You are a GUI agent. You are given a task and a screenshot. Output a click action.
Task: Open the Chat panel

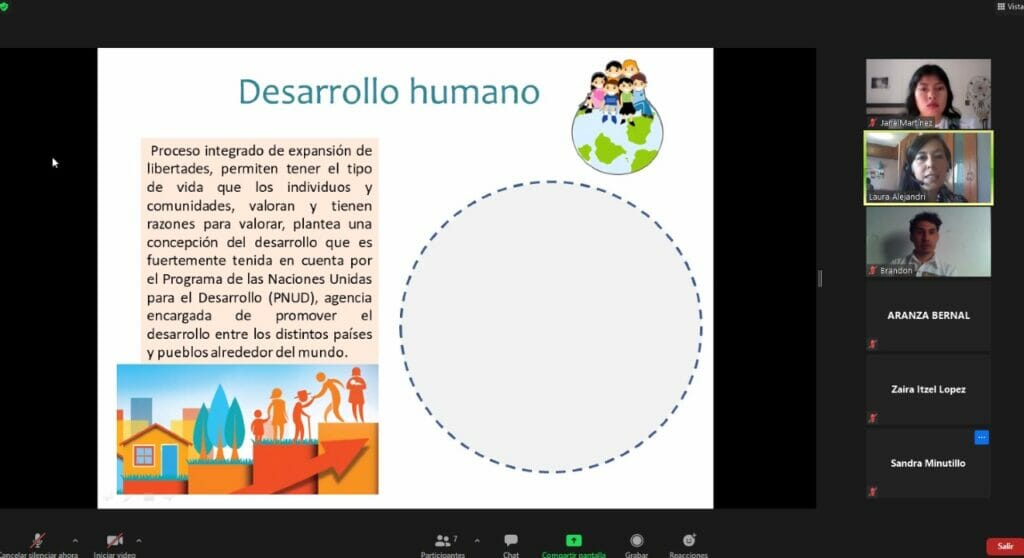(x=511, y=541)
